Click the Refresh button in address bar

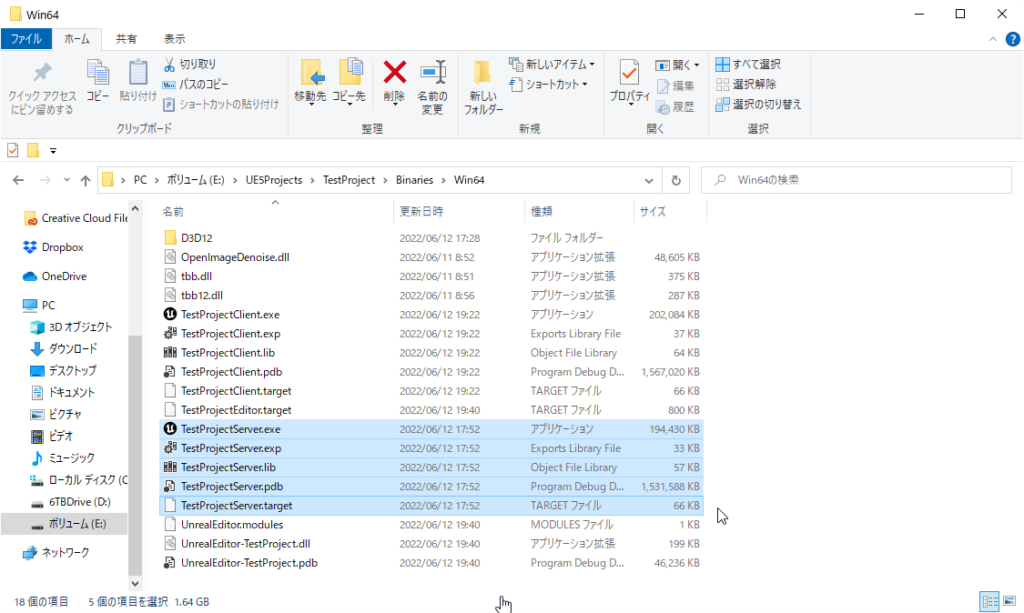pyautogui.click(x=676, y=180)
